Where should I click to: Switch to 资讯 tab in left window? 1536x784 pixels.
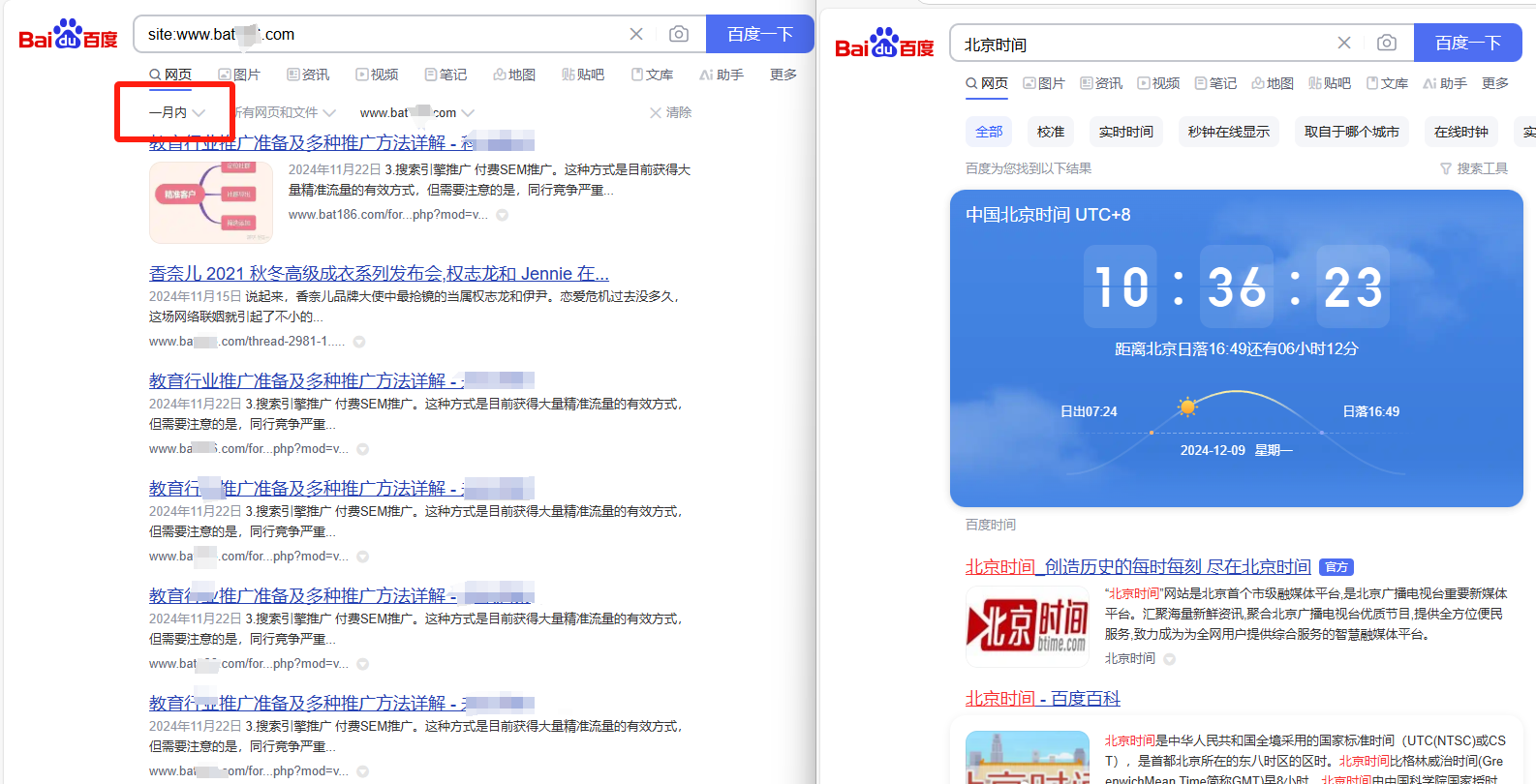[308, 75]
